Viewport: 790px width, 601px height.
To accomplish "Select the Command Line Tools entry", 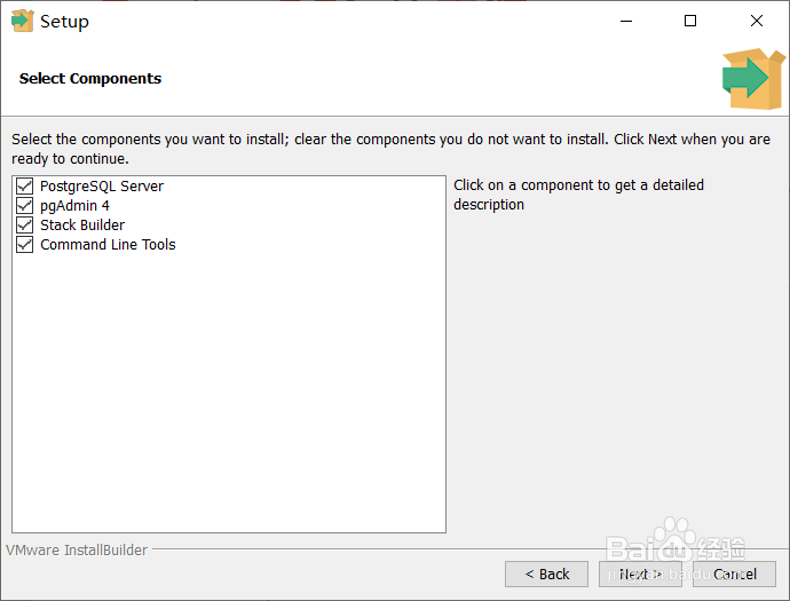I will coord(107,244).
